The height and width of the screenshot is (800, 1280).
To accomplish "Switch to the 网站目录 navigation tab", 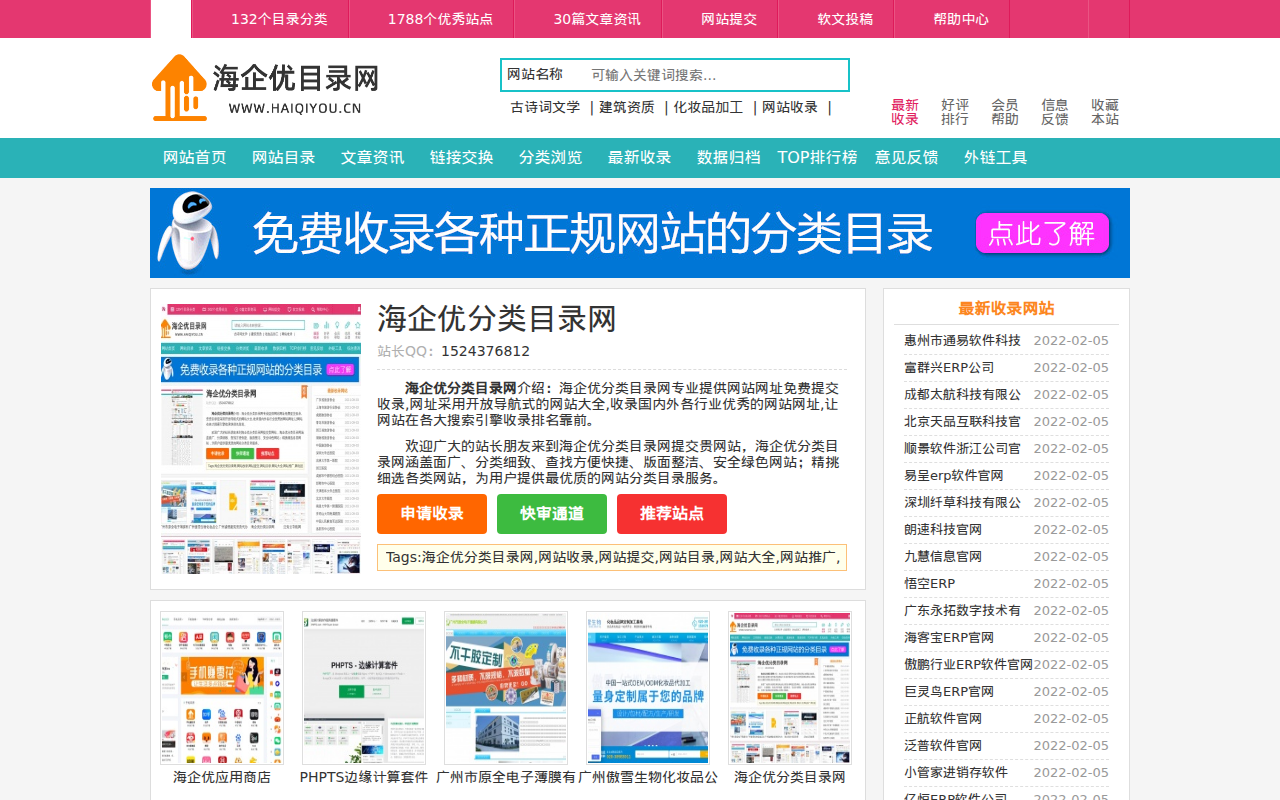I will (283, 158).
